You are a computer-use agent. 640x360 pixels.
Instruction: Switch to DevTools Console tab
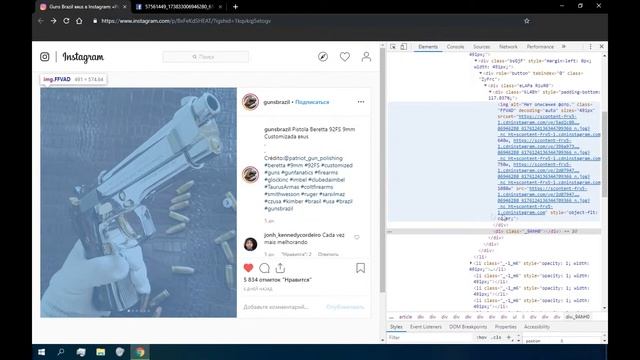click(456, 47)
